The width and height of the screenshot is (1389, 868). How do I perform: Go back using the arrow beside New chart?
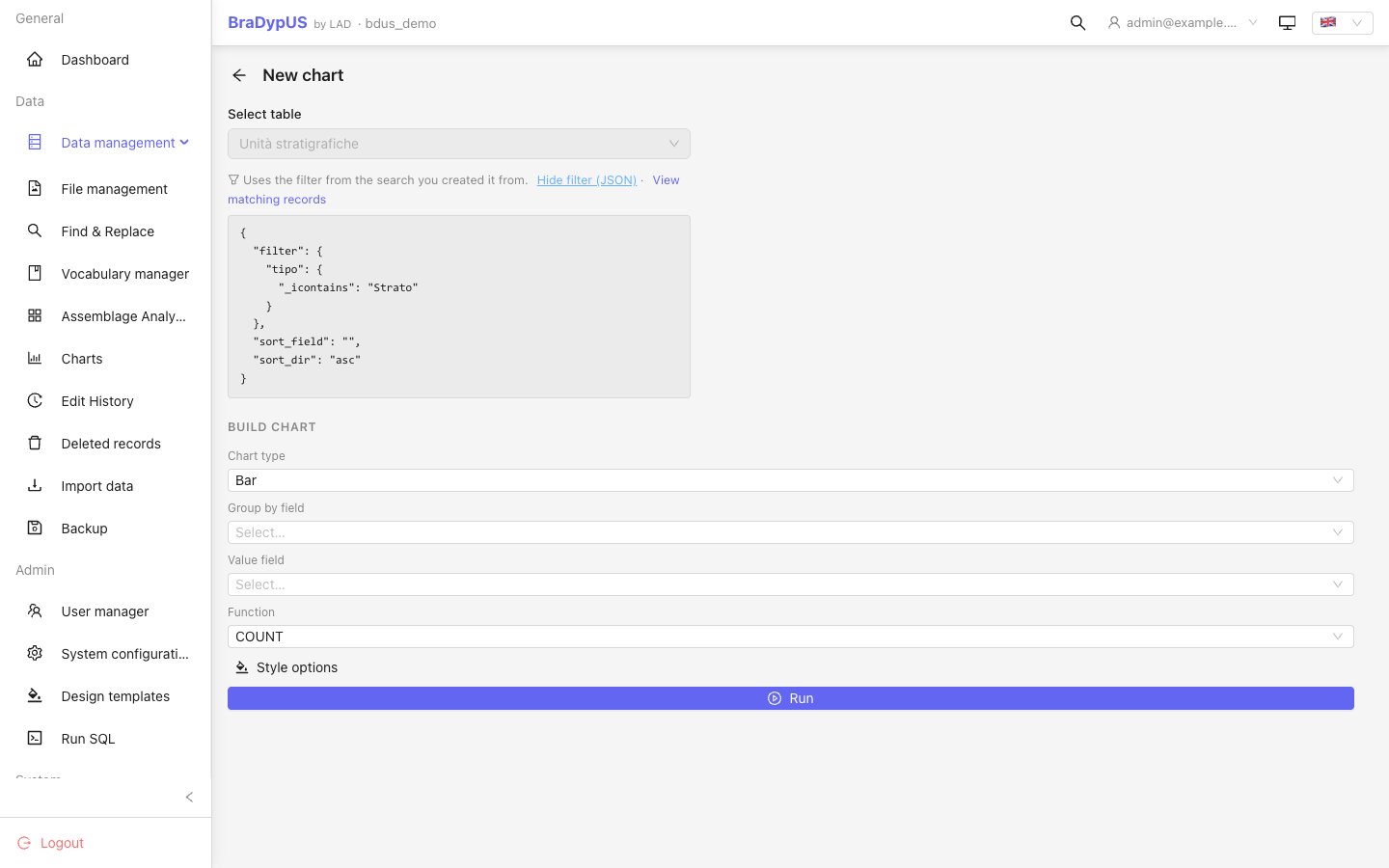point(239,75)
